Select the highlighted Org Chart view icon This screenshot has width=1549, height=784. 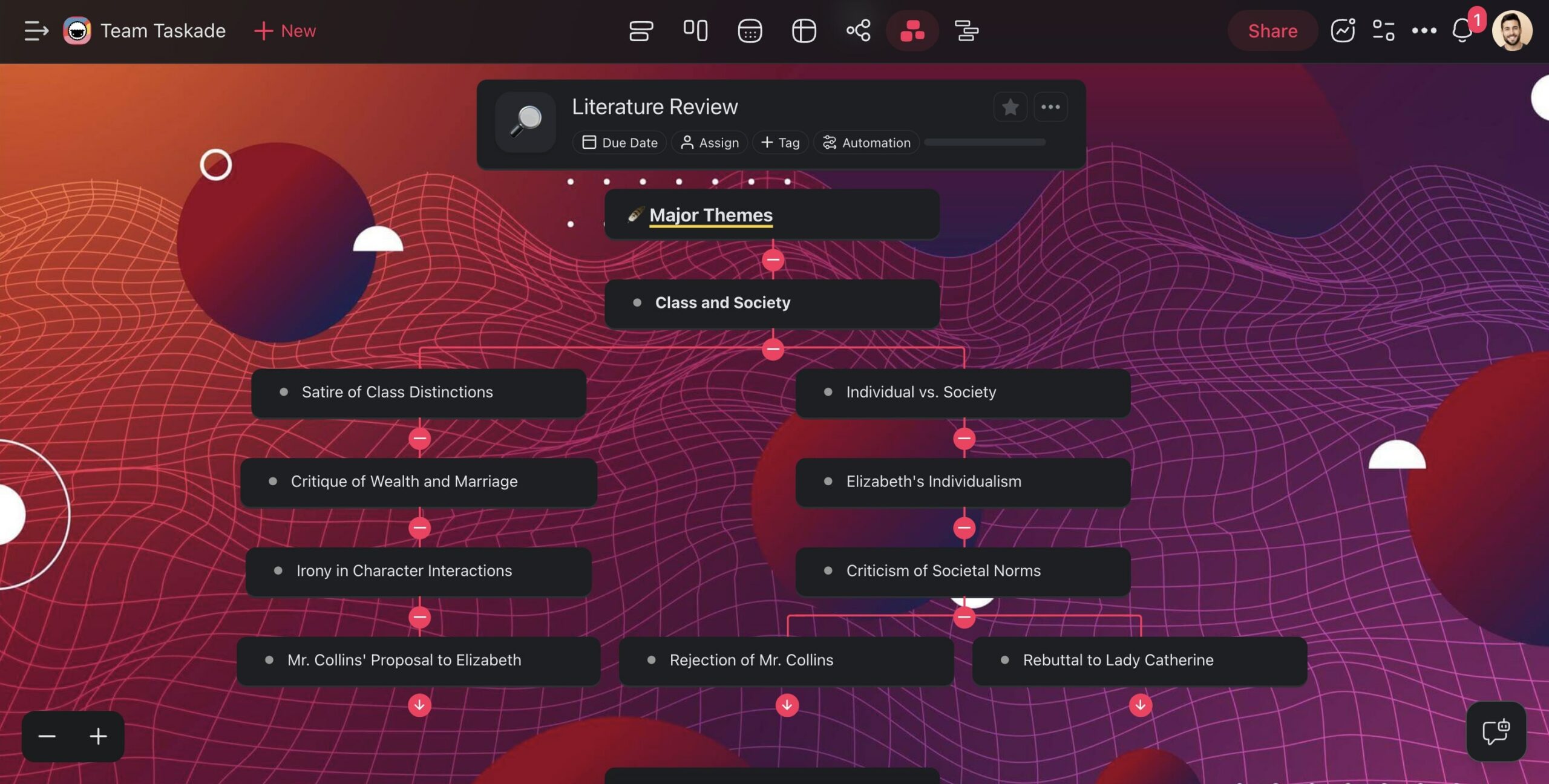(x=912, y=30)
